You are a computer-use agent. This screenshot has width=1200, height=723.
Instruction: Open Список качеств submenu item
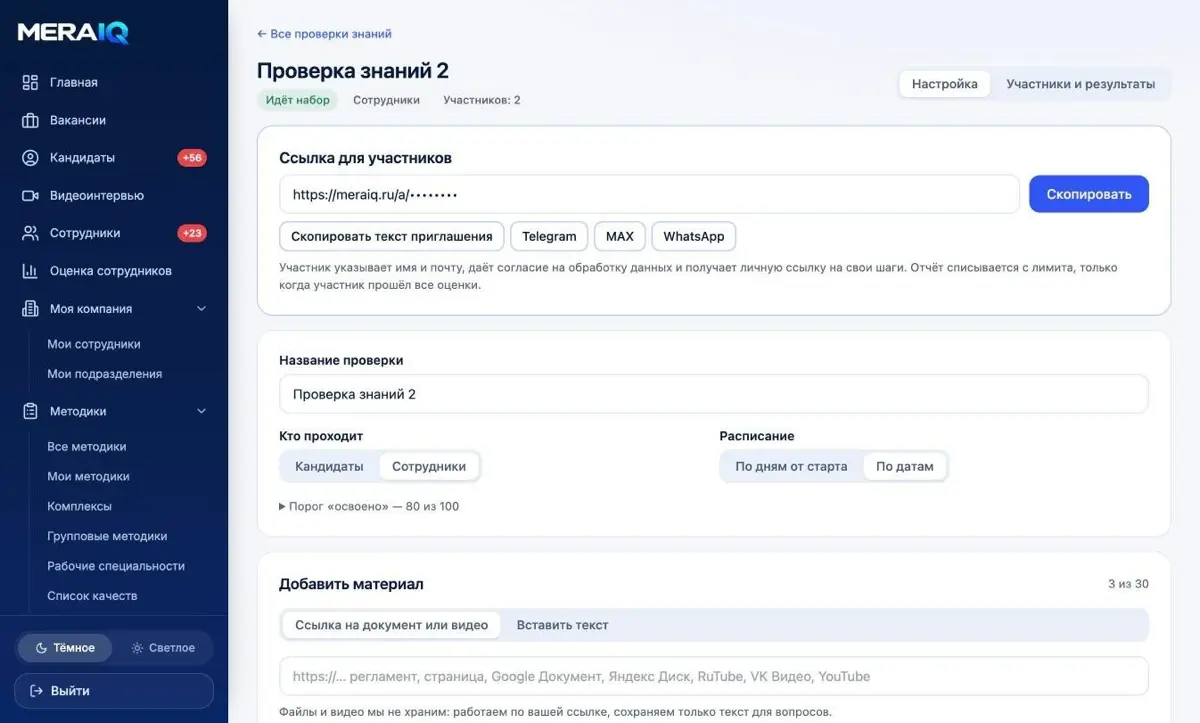(x=92, y=596)
